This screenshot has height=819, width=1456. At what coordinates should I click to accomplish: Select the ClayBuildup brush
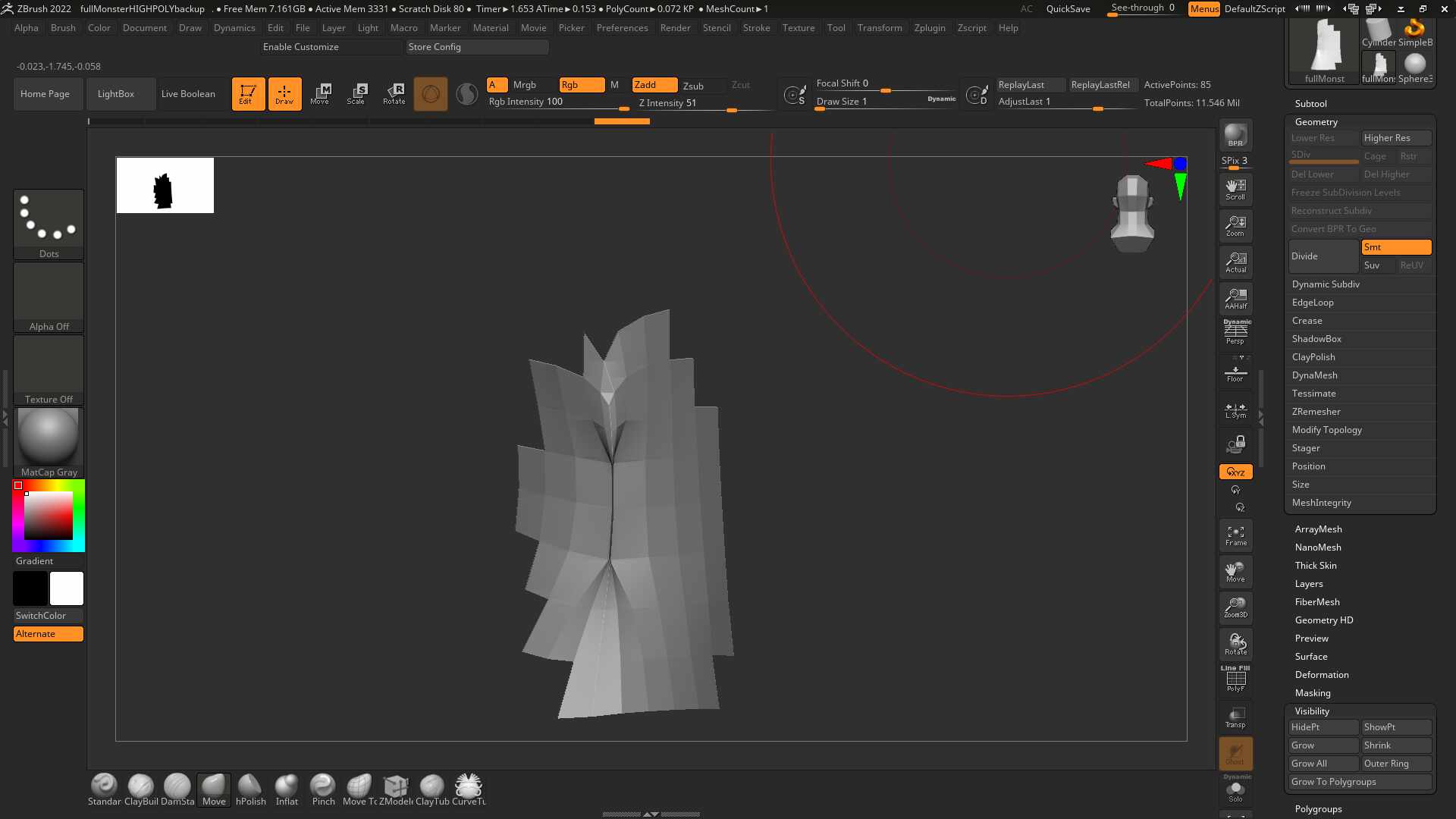(x=141, y=789)
